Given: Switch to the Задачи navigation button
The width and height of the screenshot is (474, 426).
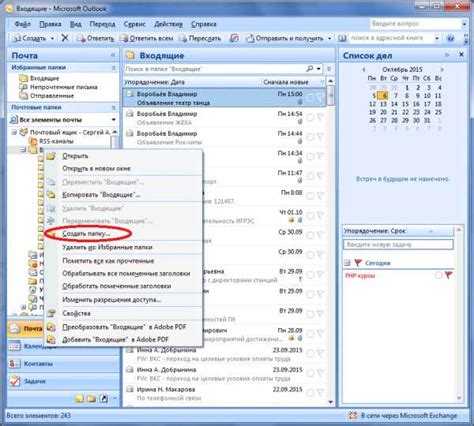Looking at the screenshot, I should coord(63,381).
